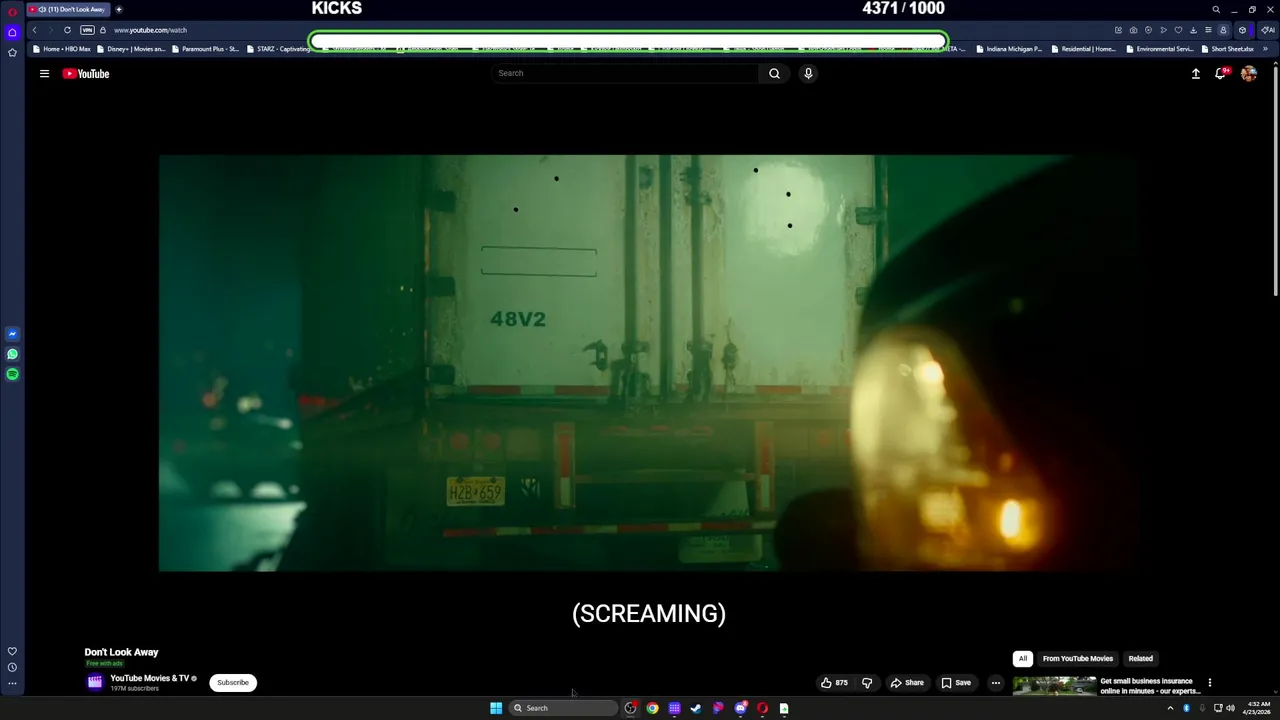Viewport: 1280px width, 720px height.
Task: Open Opera sidebar heart pinboards icon
Action: click(12, 651)
